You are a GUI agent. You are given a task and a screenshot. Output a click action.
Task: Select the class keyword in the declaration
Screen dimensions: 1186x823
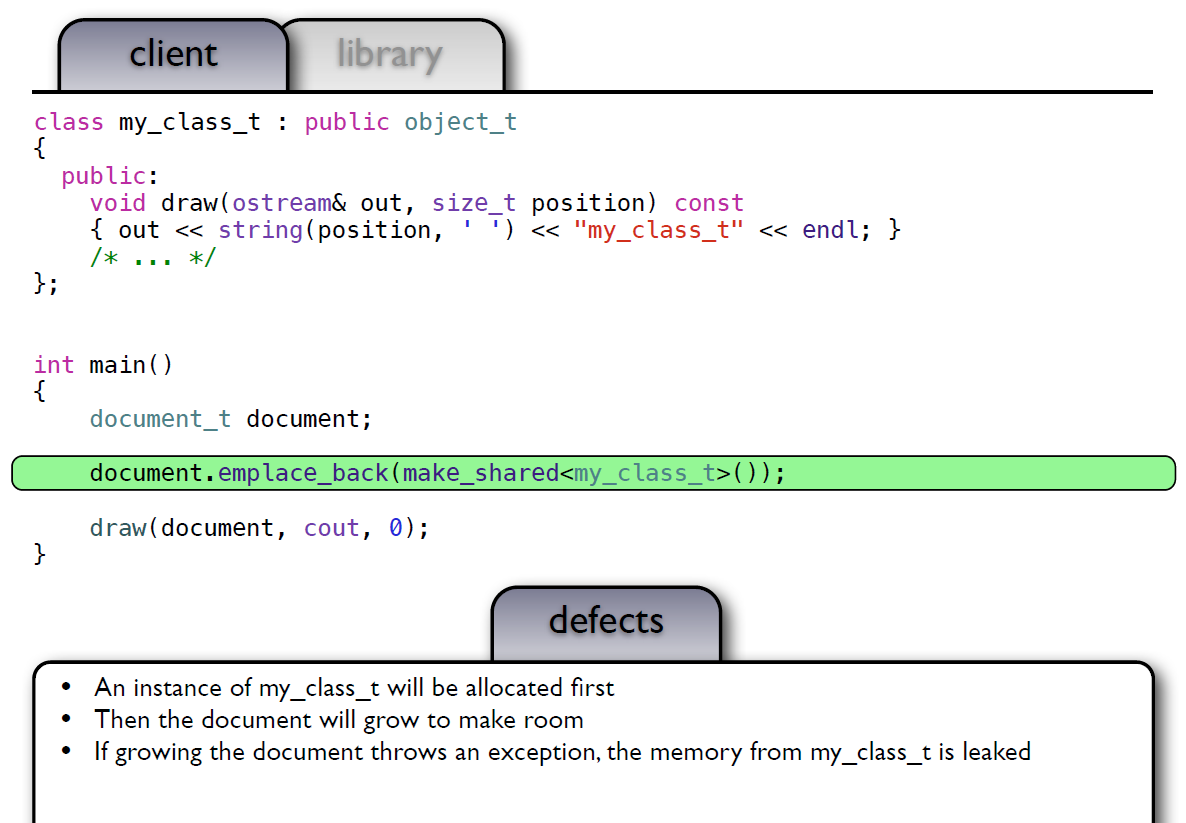point(68,122)
